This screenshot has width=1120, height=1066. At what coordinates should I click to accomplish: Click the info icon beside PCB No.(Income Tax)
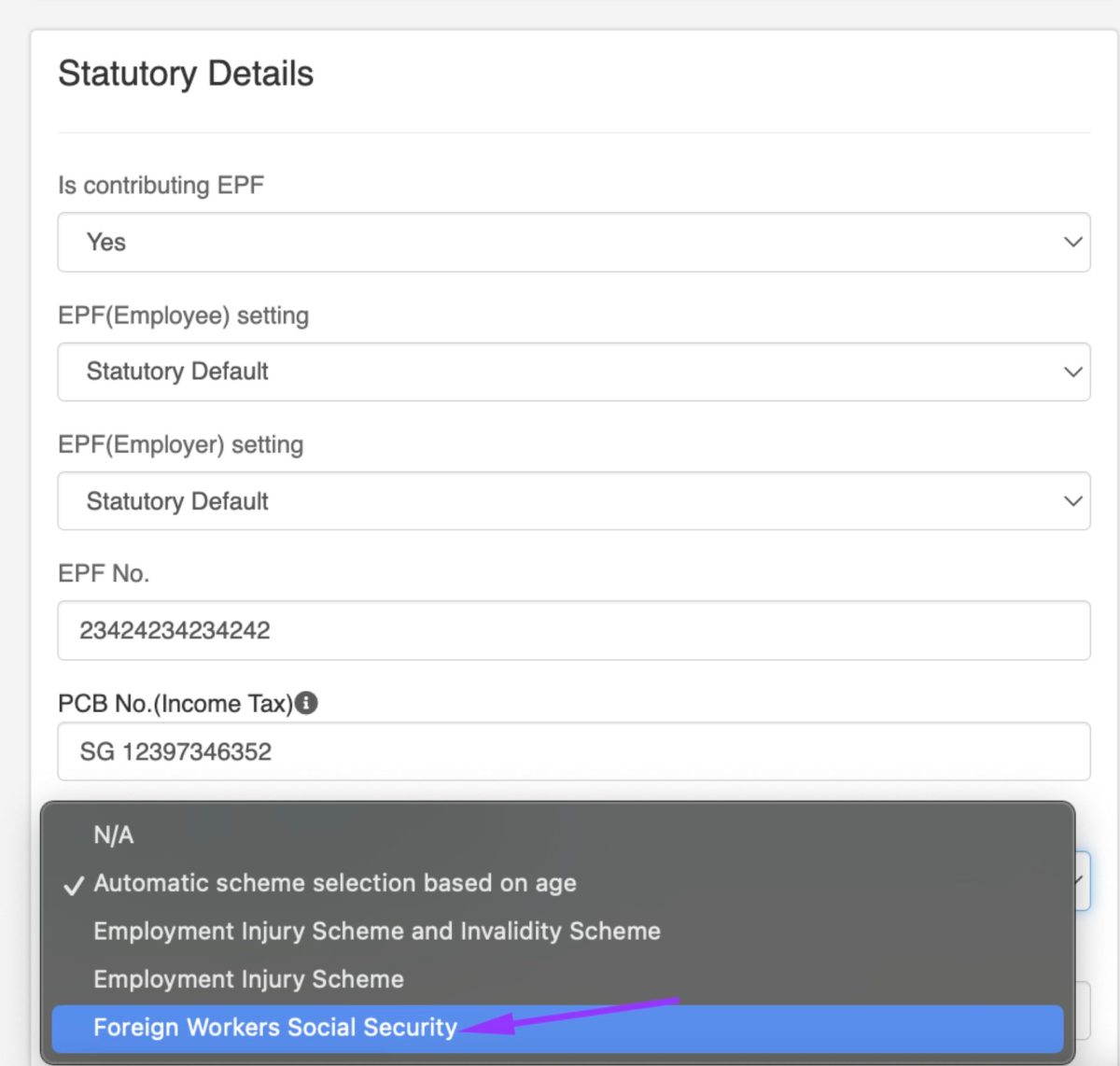pos(310,703)
